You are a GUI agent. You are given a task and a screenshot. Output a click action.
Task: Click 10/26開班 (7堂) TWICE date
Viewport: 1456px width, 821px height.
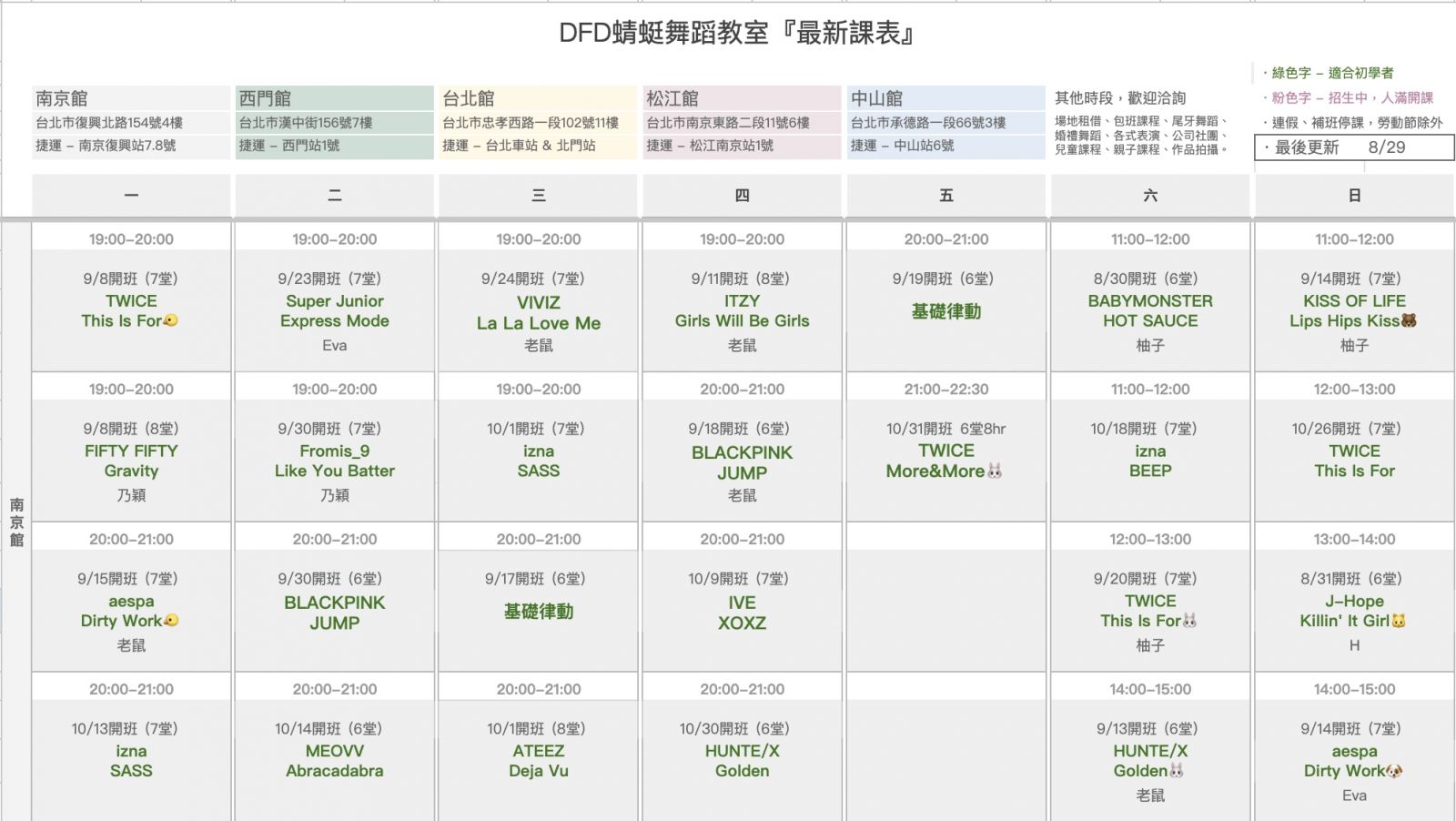[1347, 429]
